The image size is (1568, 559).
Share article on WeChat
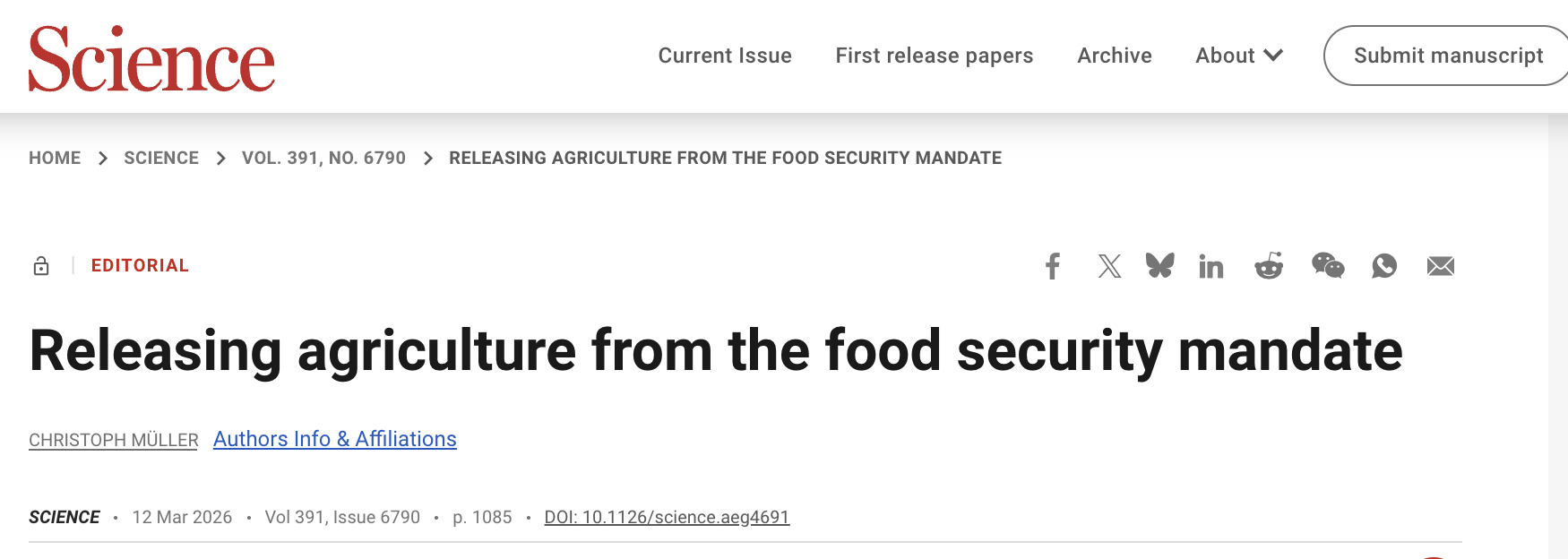(x=1328, y=266)
